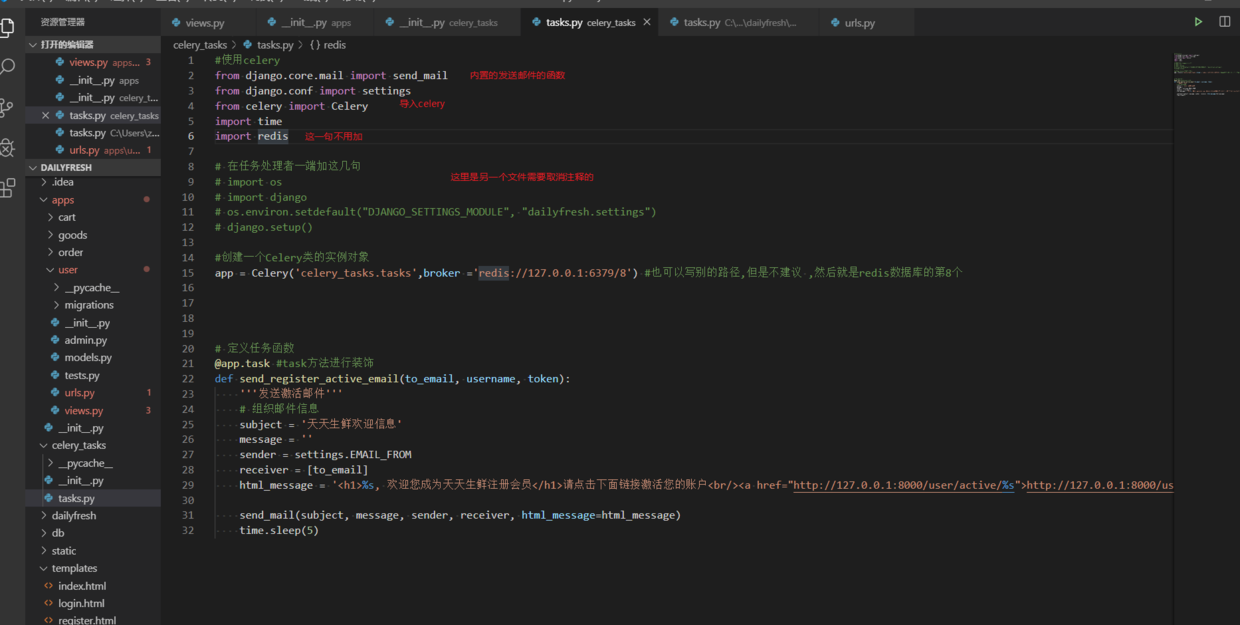Screen dimensions: 1240x625
Task: Select the redis symbol in breadcrumb
Action: [328, 45]
